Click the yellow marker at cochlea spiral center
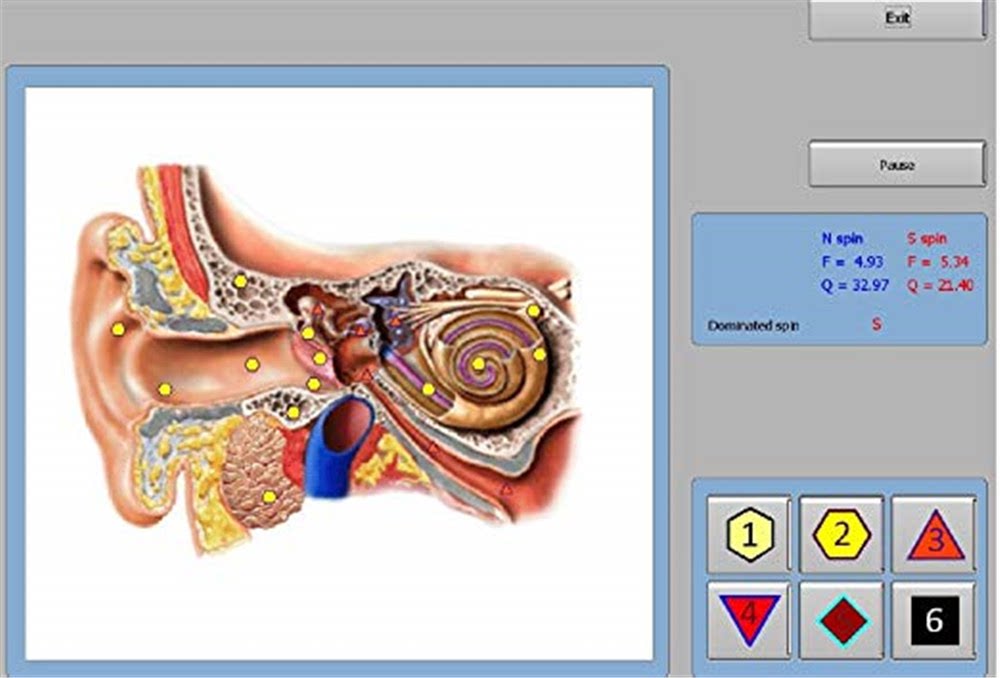 [x=478, y=364]
